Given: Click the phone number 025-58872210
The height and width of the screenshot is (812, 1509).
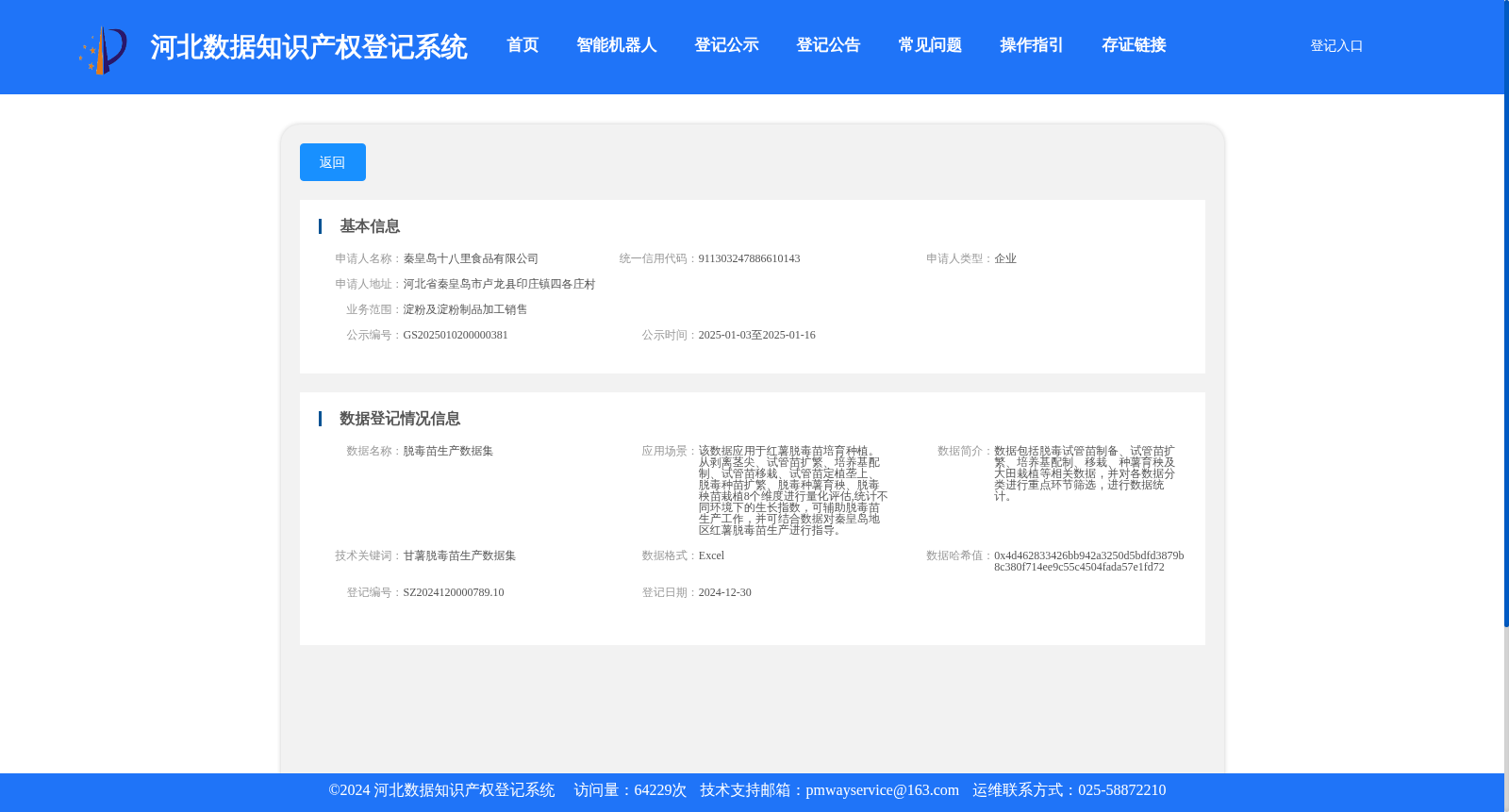Looking at the screenshot, I should tap(1121, 790).
